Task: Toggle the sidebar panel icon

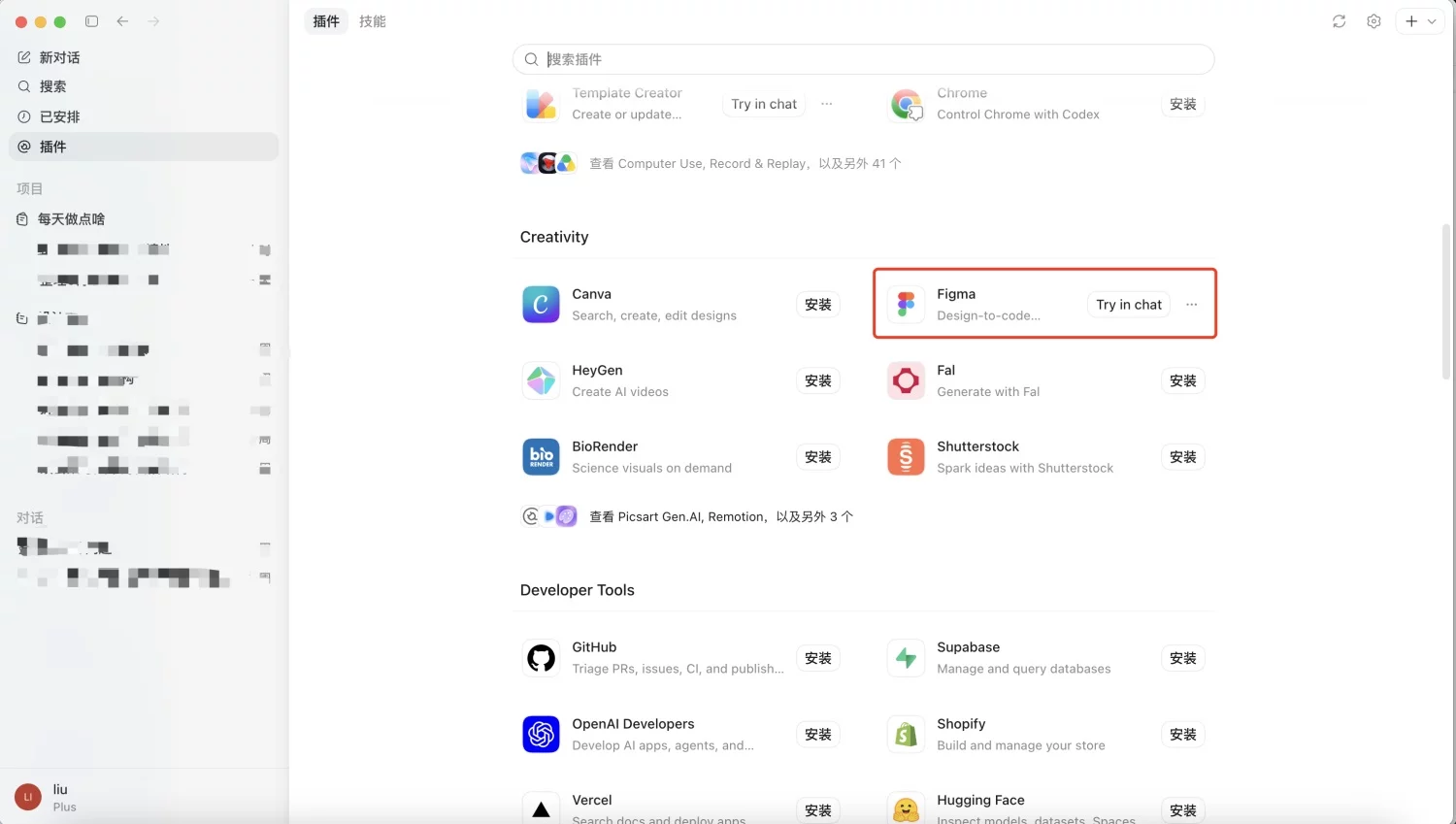Action: tap(91, 21)
